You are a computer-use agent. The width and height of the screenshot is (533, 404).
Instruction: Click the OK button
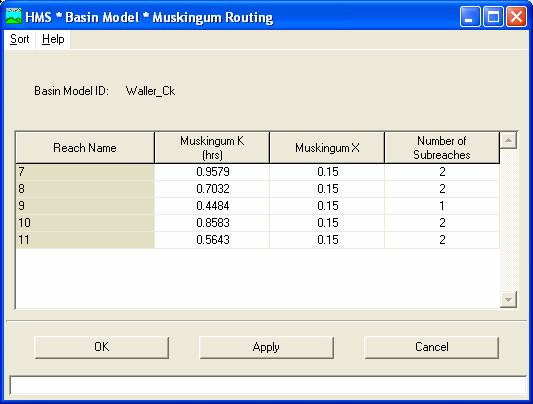(x=102, y=347)
